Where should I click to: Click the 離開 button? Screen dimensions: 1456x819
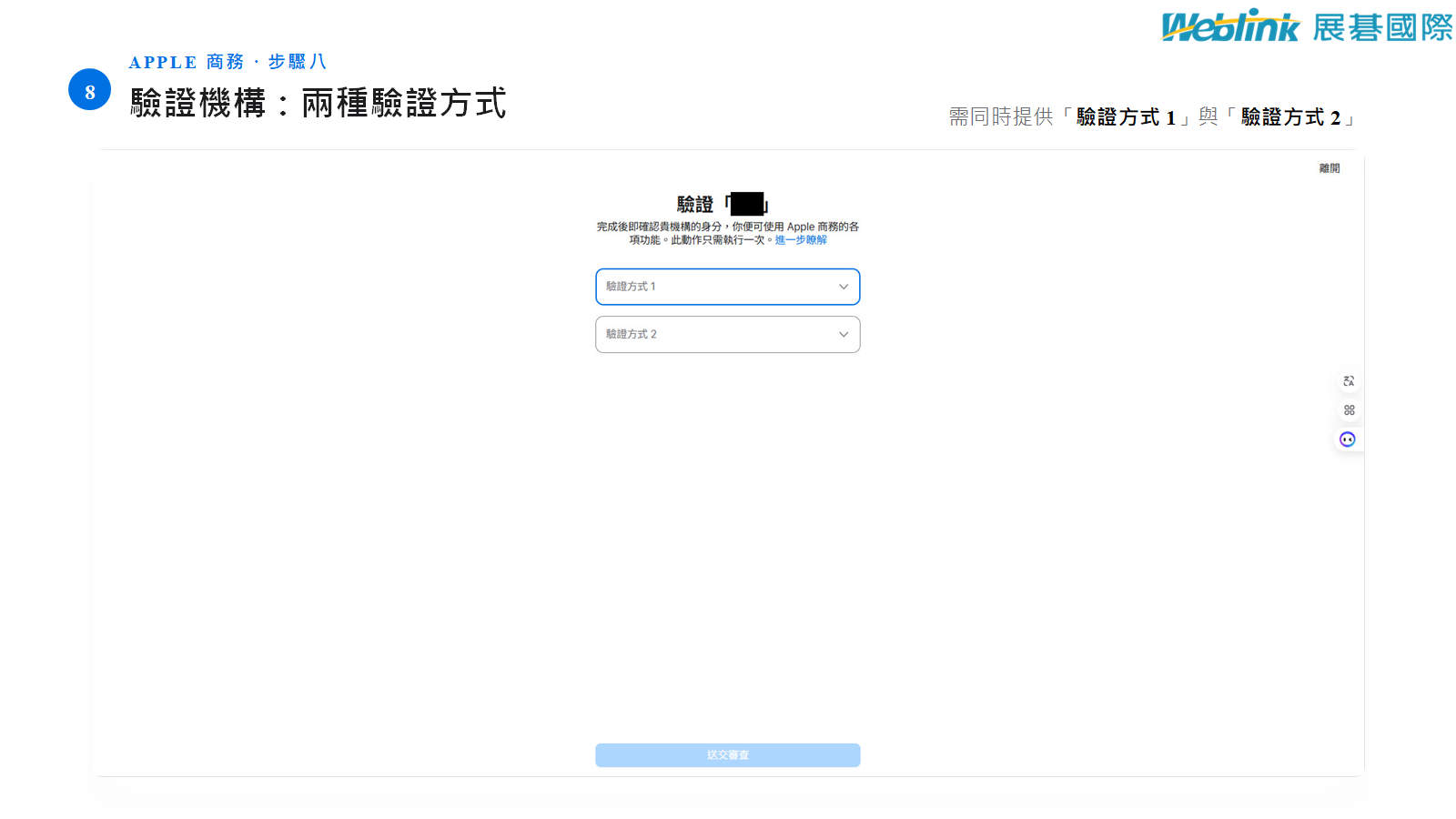click(1330, 168)
